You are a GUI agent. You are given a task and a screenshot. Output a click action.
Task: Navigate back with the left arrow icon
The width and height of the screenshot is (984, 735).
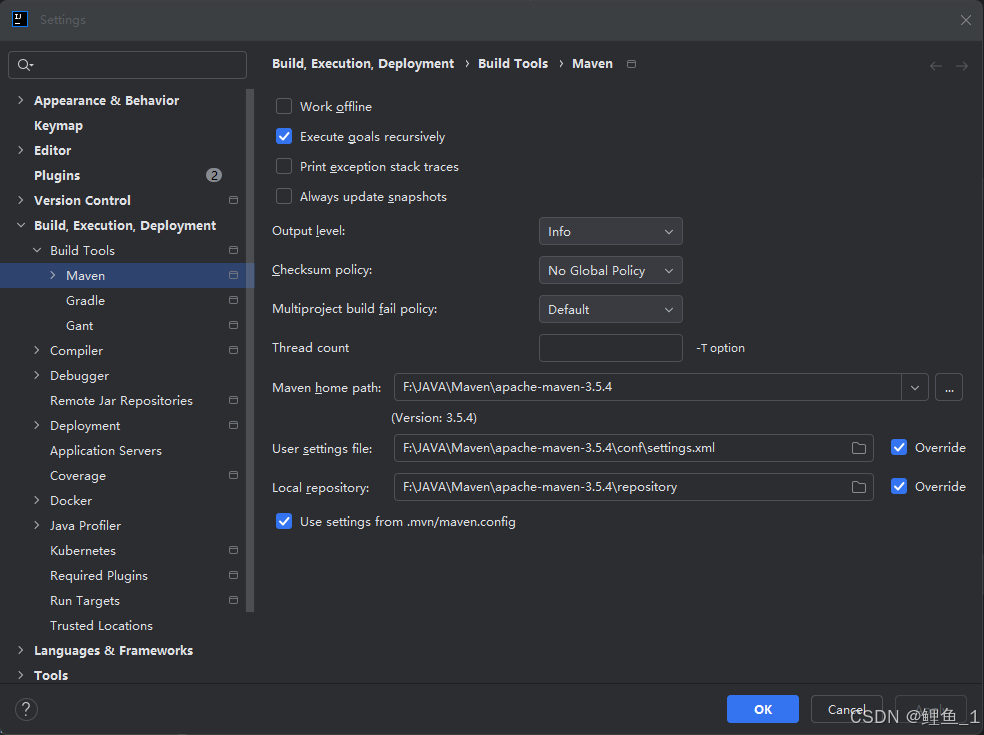pos(935,66)
